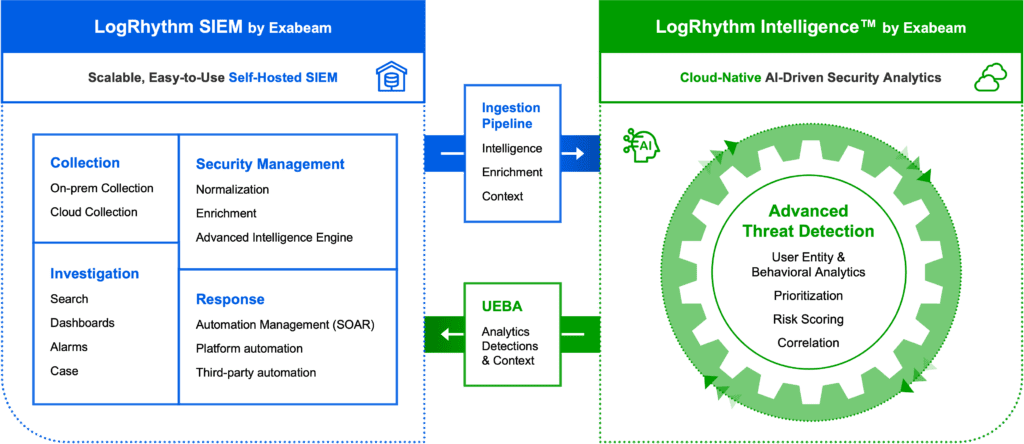
Task: Click Self-Hosted SIEM blue text
Action: pyautogui.click(x=283, y=78)
